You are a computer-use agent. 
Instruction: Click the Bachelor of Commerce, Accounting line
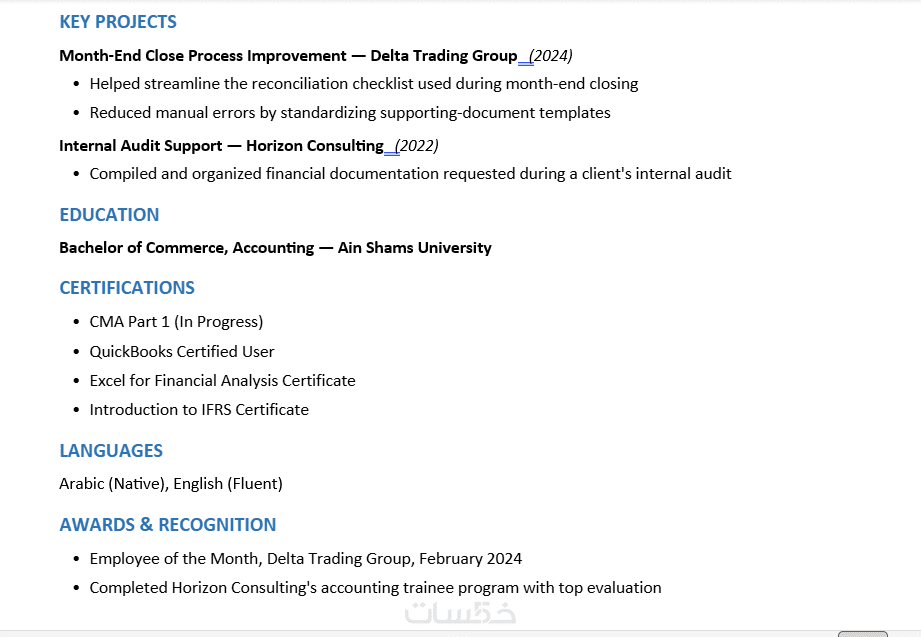pyautogui.click(x=275, y=248)
